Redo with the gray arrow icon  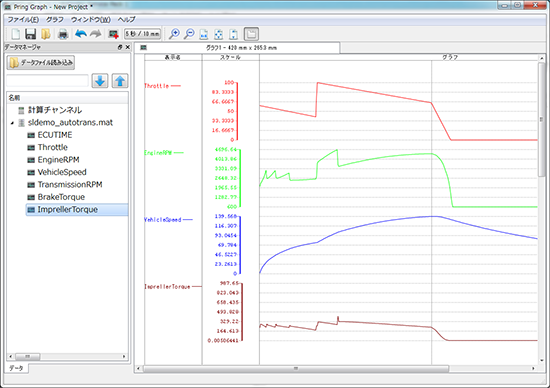(96, 34)
